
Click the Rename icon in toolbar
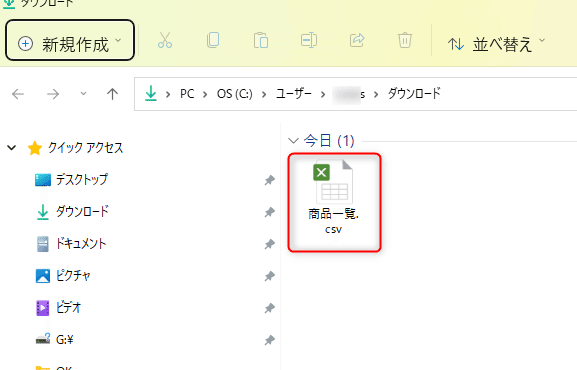309,40
